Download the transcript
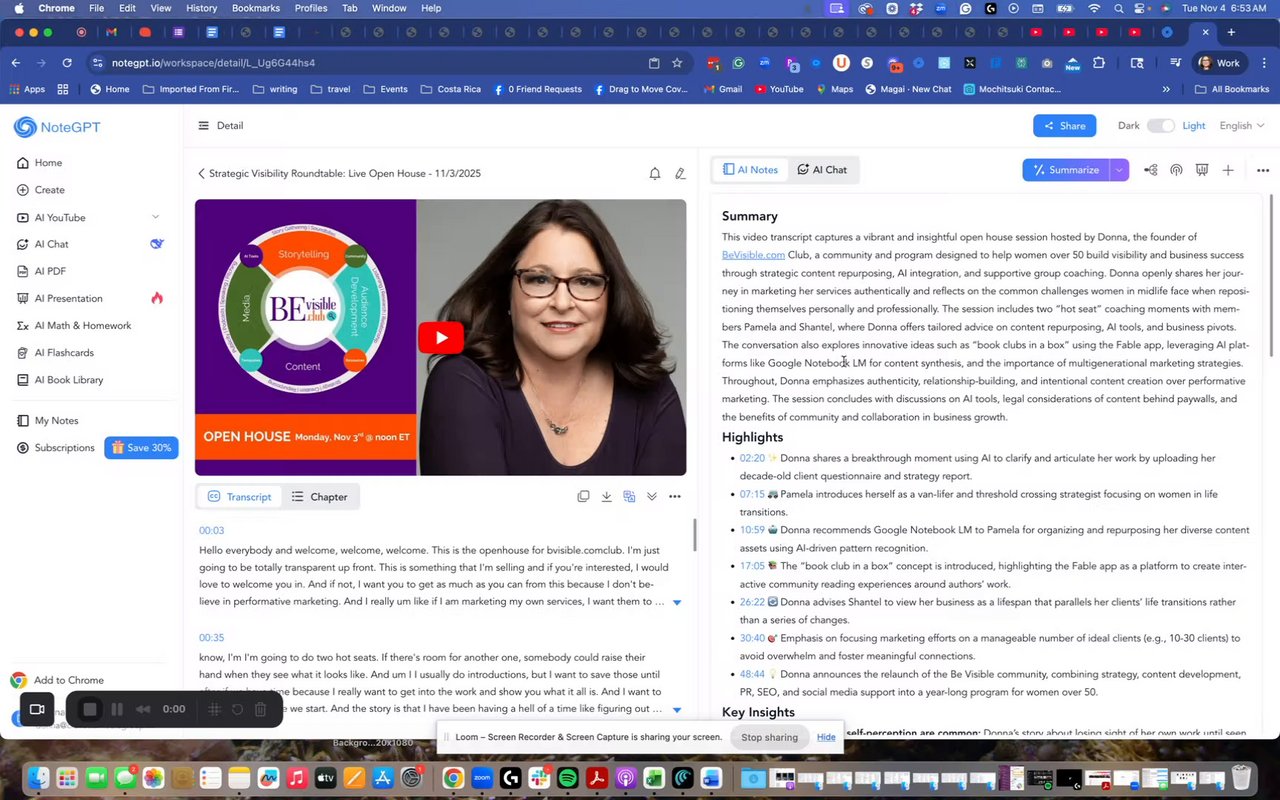Image resolution: width=1280 pixels, height=800 pixels. click(606, 496)
